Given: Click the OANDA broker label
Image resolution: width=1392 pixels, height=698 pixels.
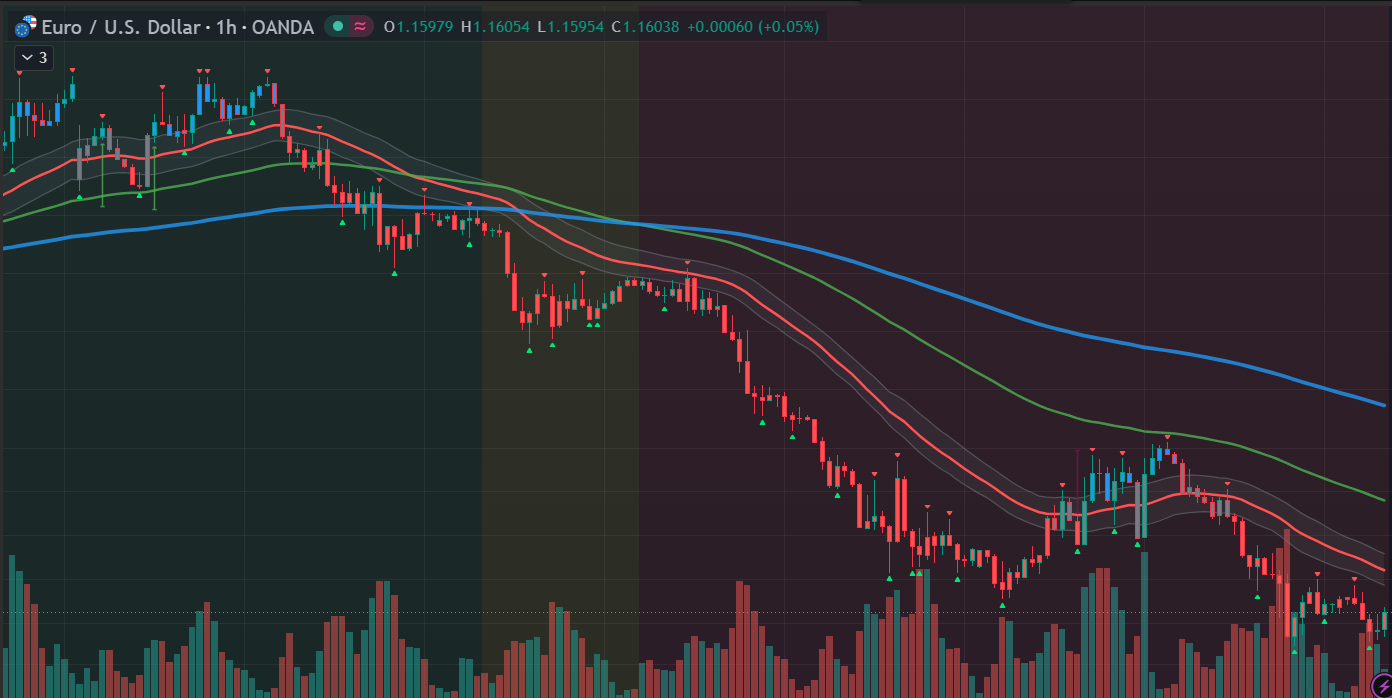Looking at the screenshot, I should [x=282, y=27].
